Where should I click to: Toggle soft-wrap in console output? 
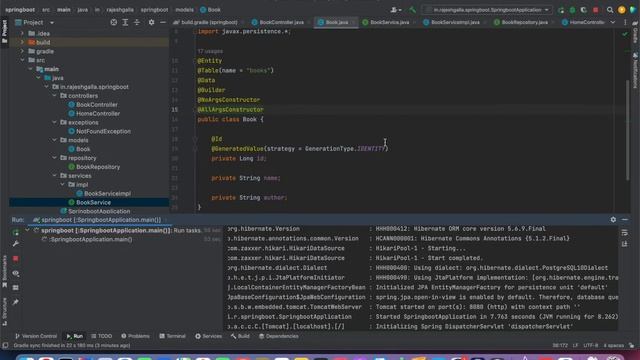624,233
